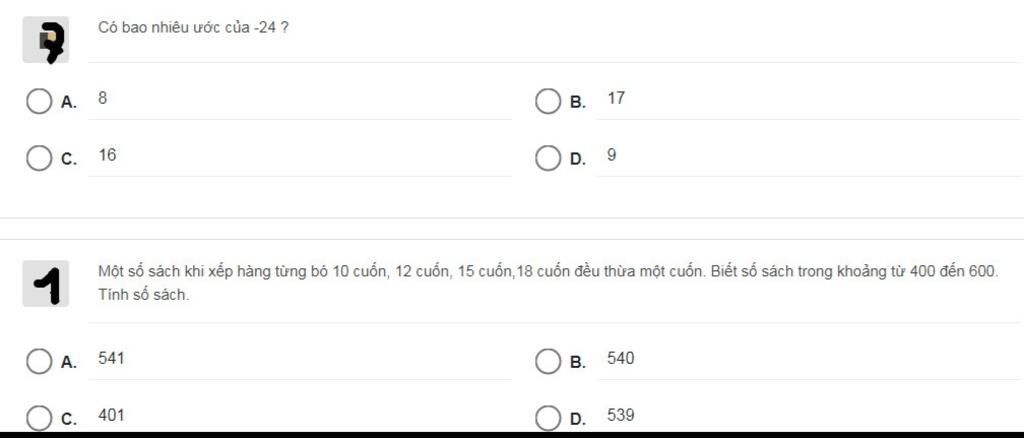Click the answer text '9' in first question
Image resolution: width=1024 pixels, height=438 pixels.
(611, 155)
